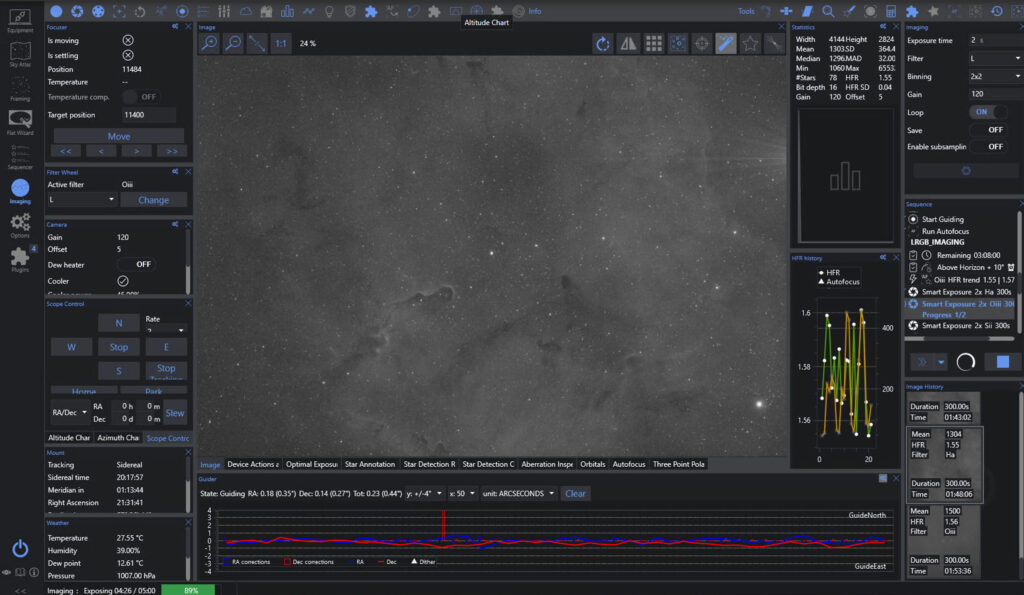Show the light bulb flat panel view

click(x=329, y=11)
